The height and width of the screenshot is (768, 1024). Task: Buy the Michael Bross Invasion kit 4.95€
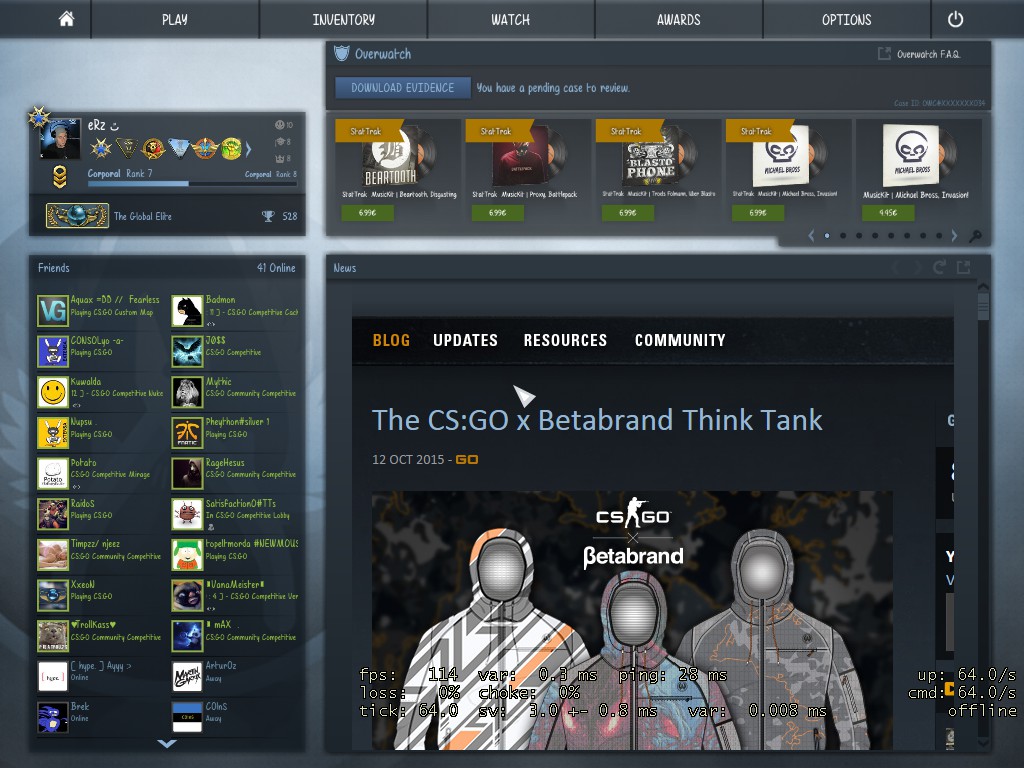888,213
